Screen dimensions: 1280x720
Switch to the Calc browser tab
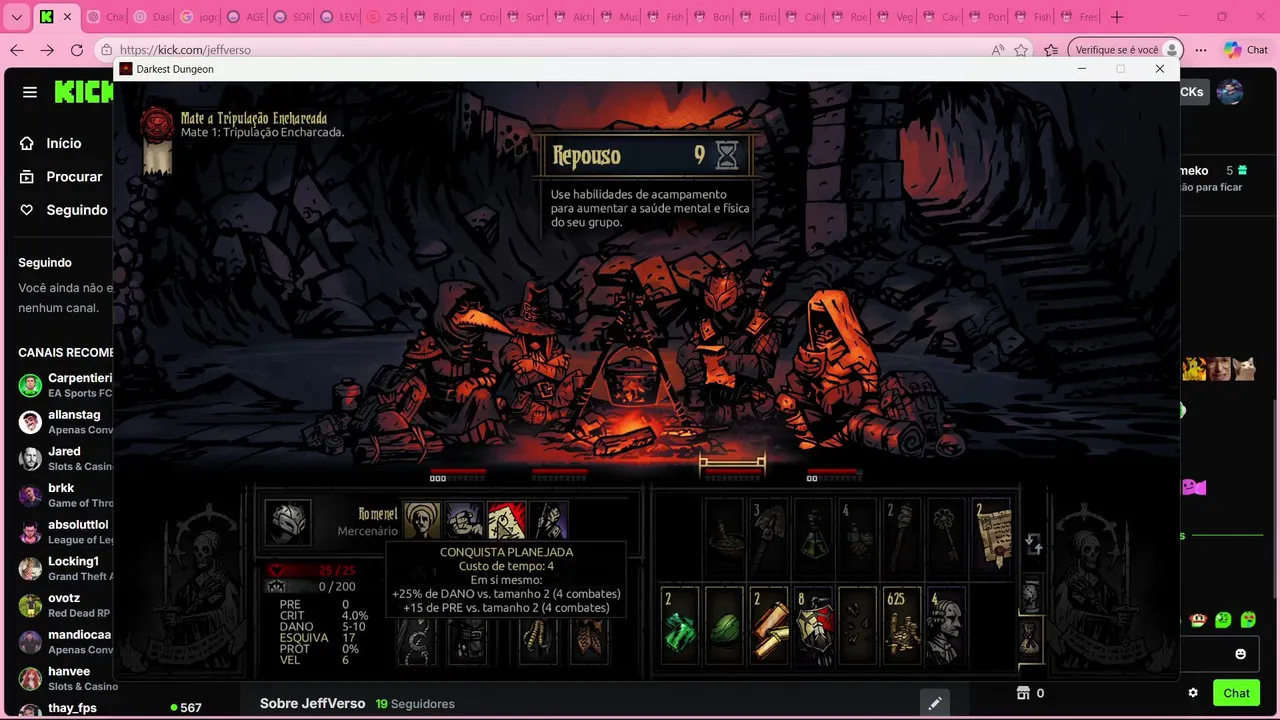pos(805,17)
